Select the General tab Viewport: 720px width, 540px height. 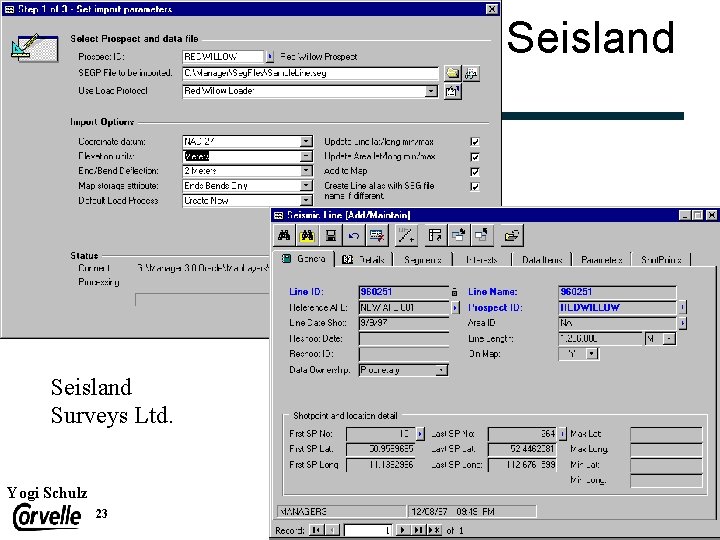[304, 259]
